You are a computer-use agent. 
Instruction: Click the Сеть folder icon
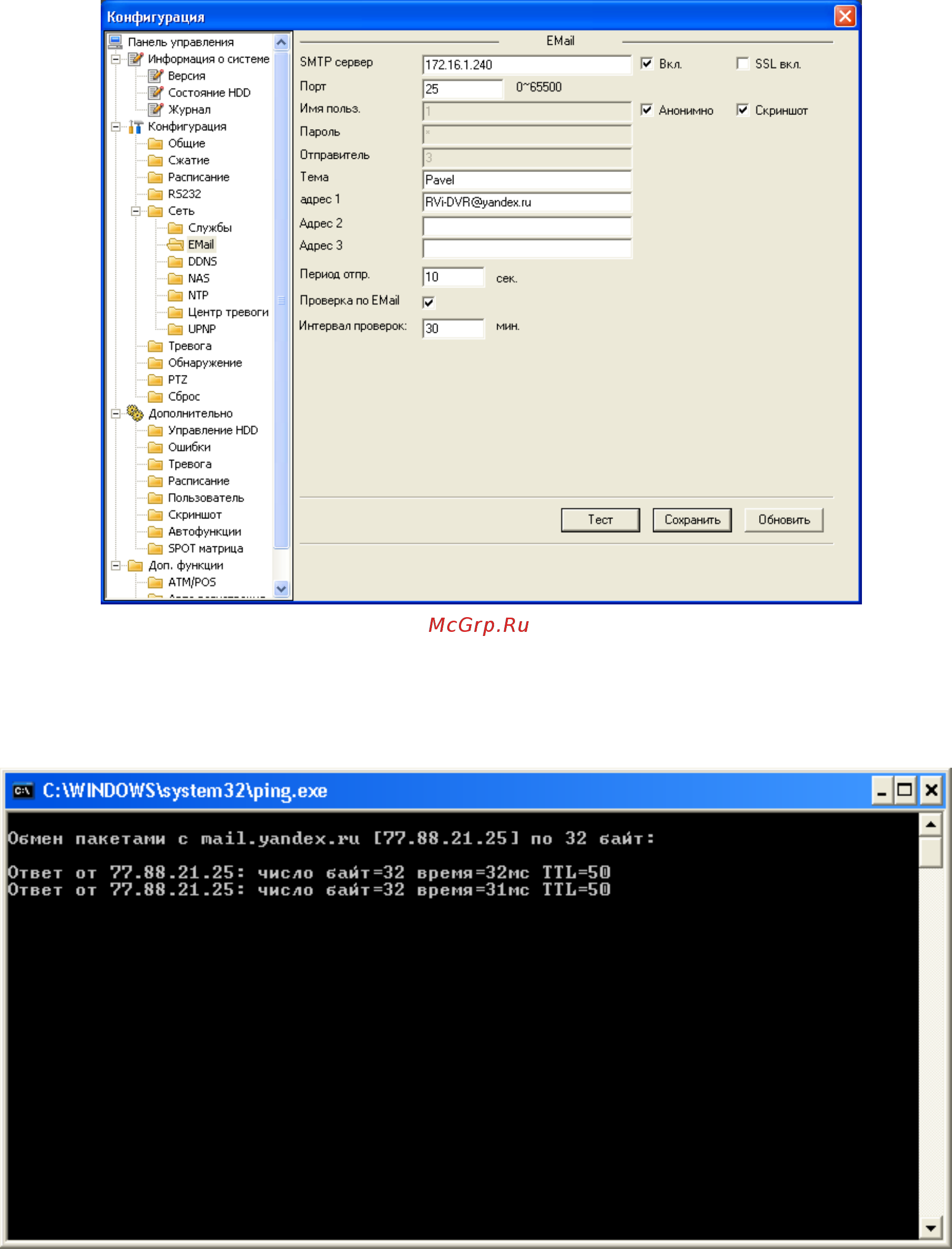[x=155, y=211]
